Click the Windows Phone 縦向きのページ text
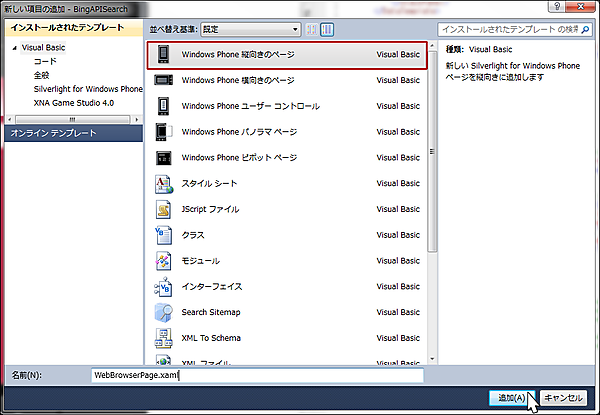Screen dimensions: 600x415 238,54
